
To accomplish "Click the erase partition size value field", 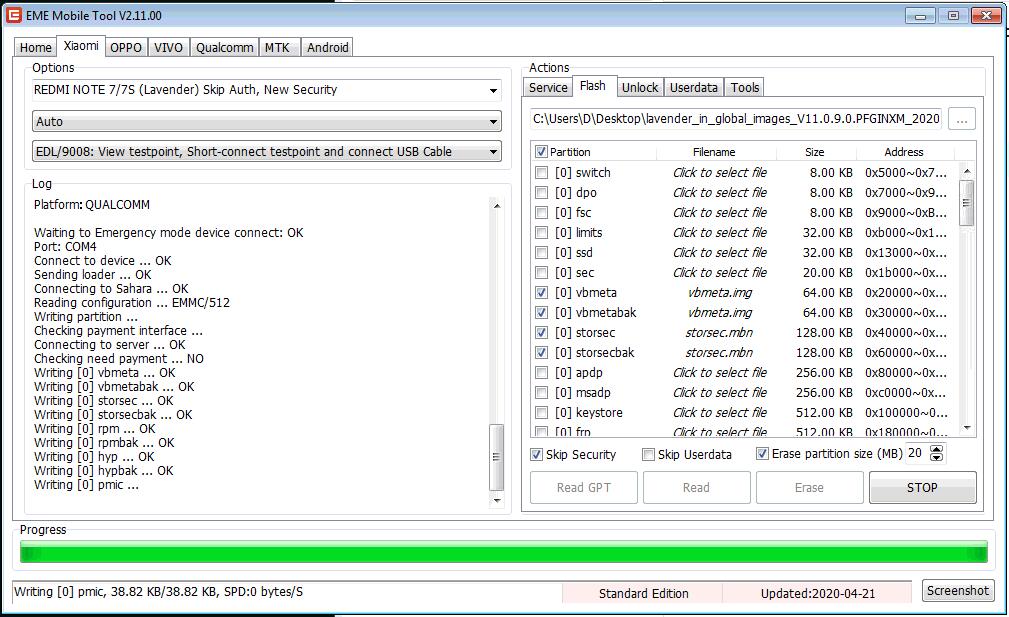I will tap(918, 454).
